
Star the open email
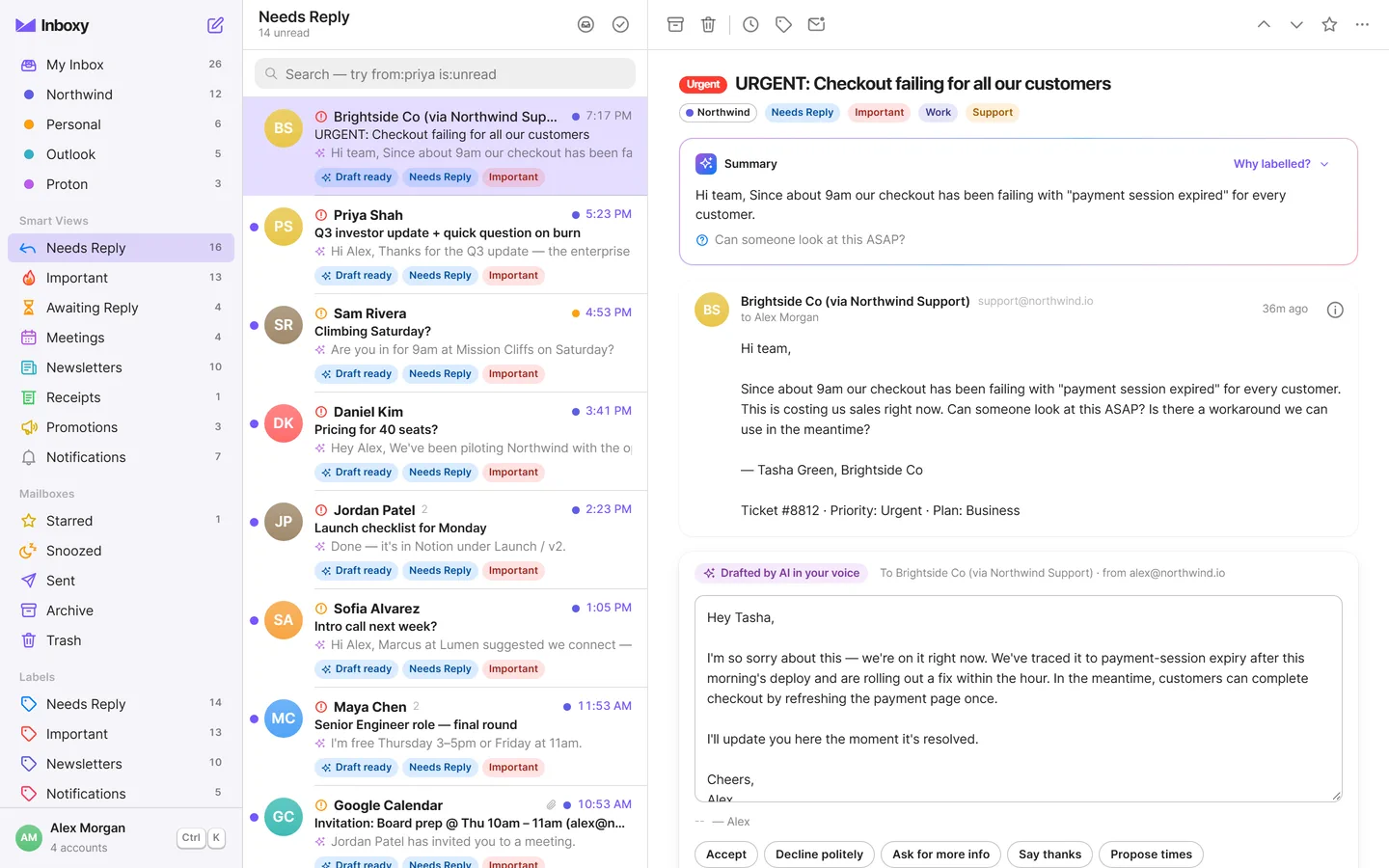point(1329,24)
